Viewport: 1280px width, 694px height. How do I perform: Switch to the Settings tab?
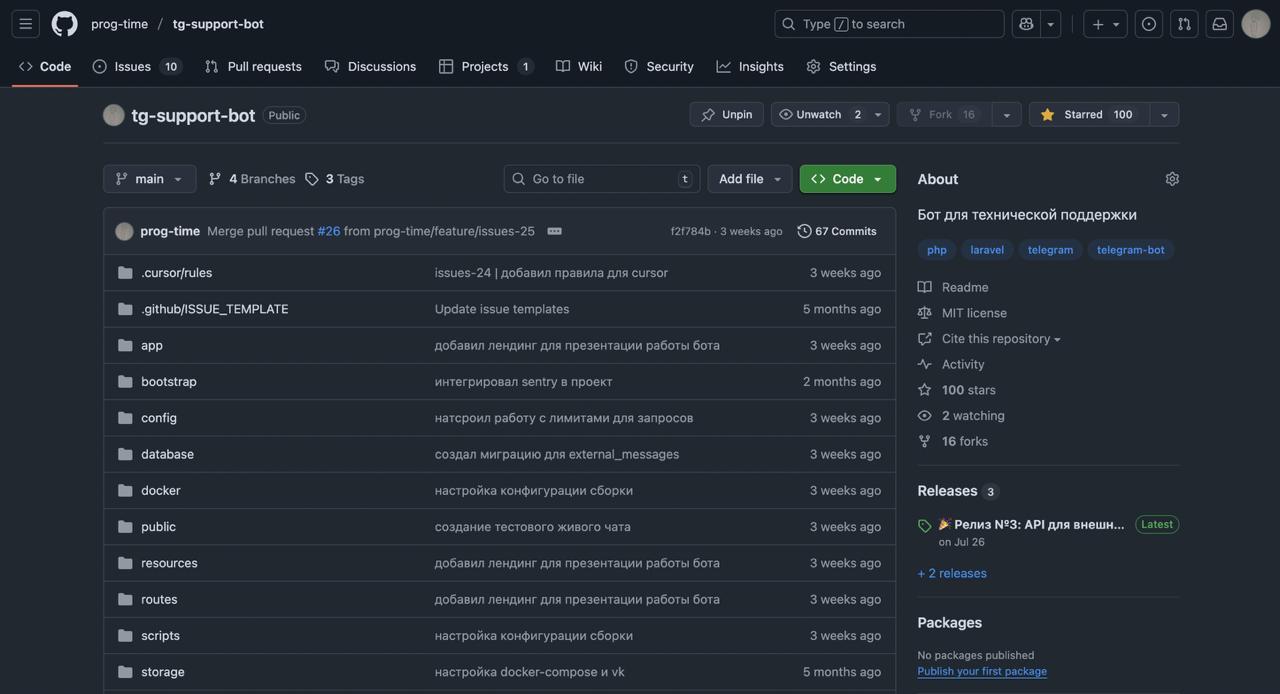[x=841, y=66]
